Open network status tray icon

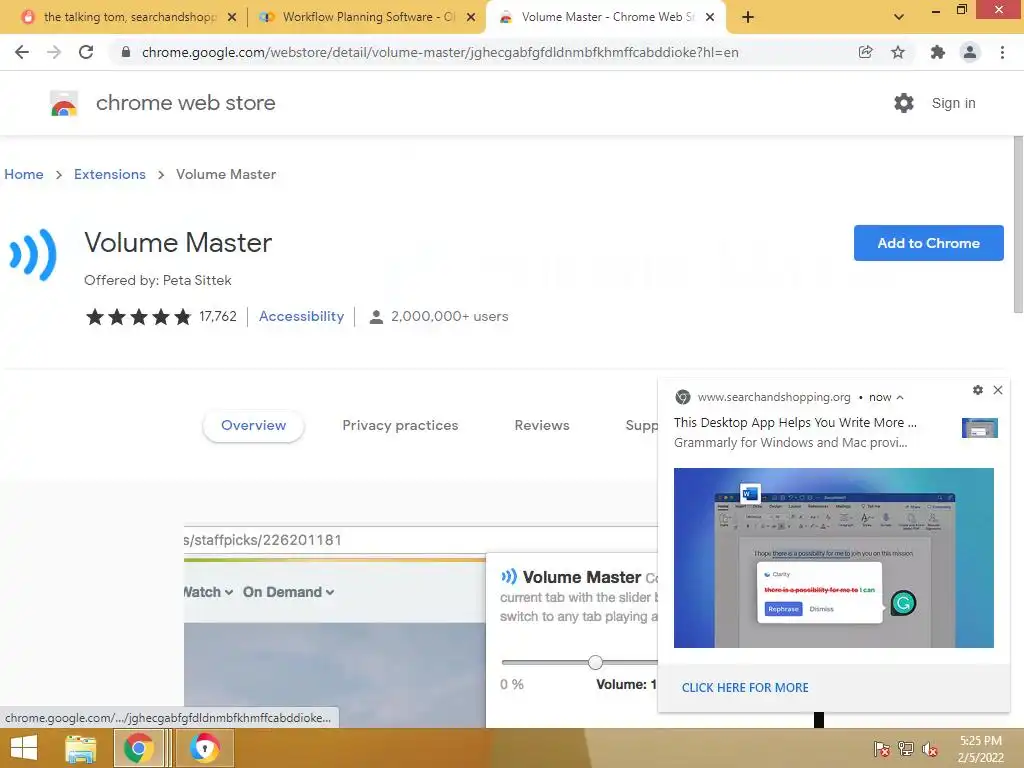906,748
